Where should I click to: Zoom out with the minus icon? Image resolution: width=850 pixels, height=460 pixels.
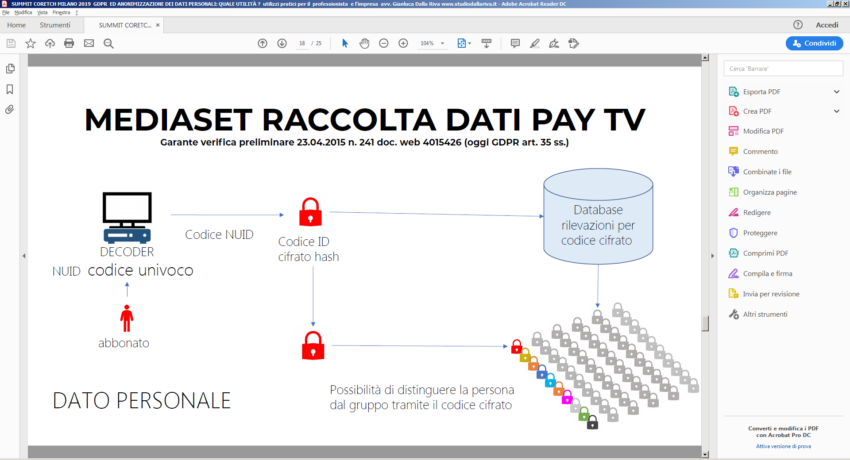[x=384, y=43]
